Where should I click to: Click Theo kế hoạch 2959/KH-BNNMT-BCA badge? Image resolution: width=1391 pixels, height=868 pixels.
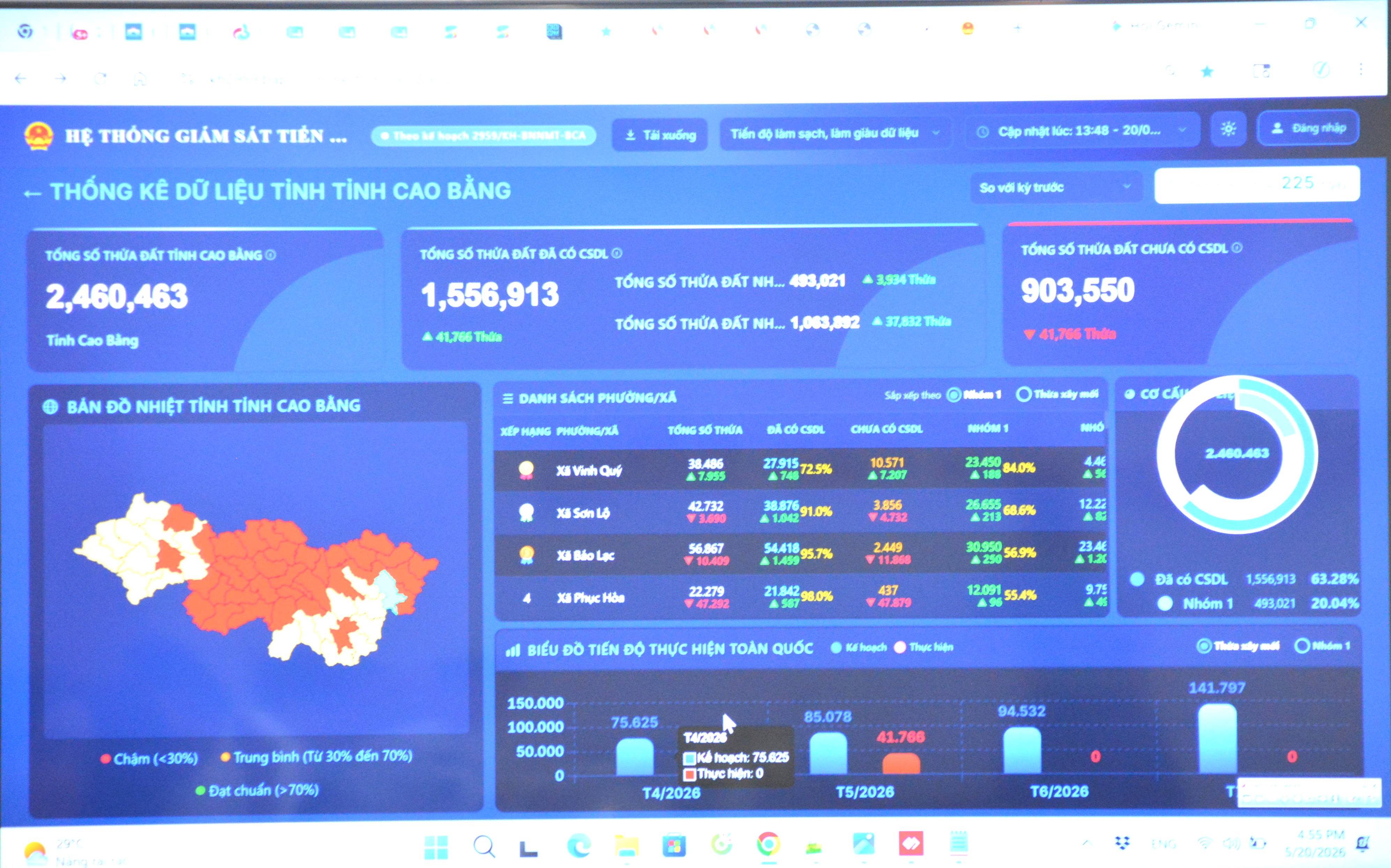[x=484, y=136]
